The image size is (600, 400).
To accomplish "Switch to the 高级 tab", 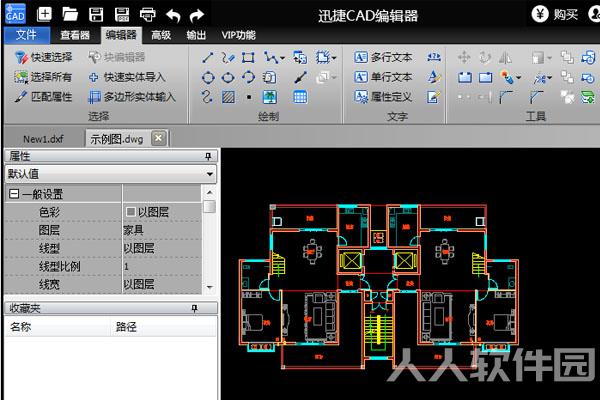I will click(x=161, y=36).
